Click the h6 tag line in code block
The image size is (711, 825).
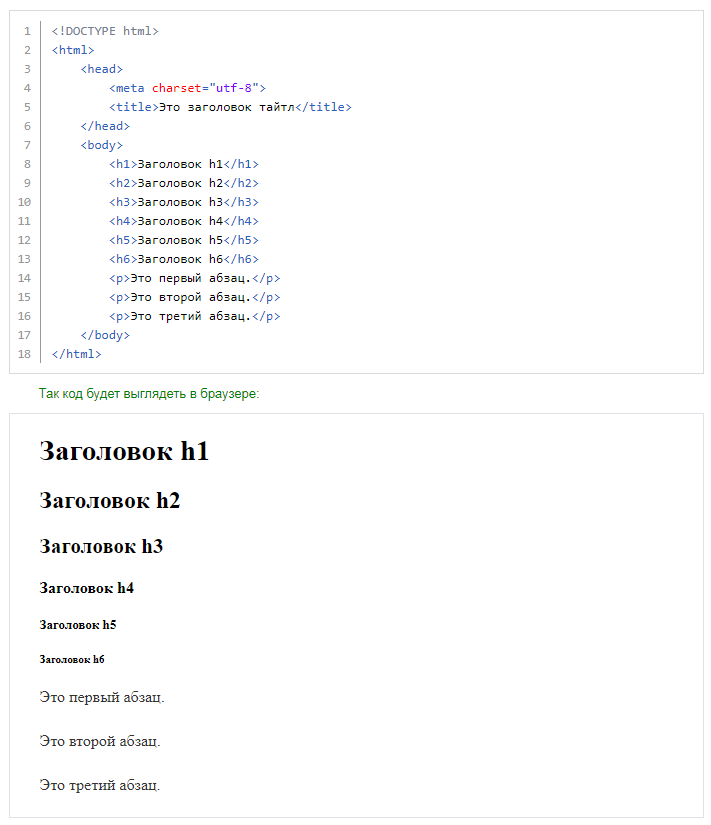(184, 259)
